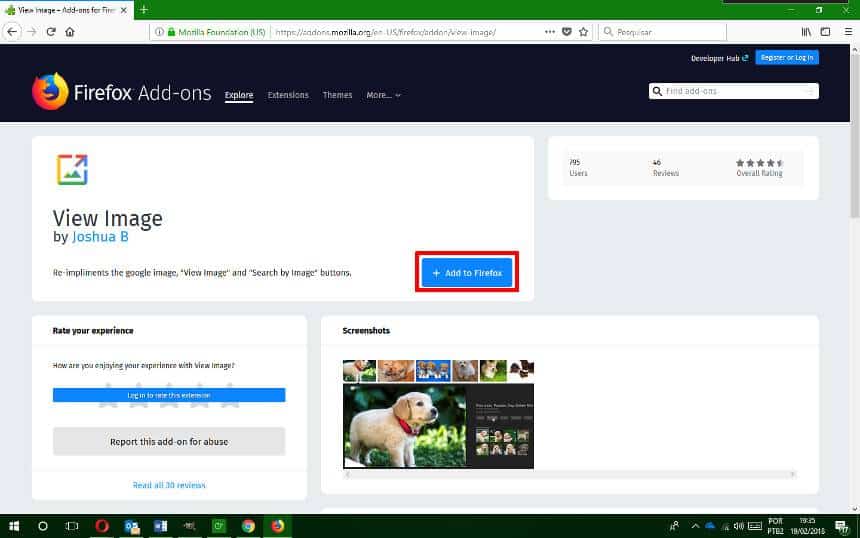Image resolution: width=860 pixels, height=538 pixels.
Task: Close the View Image Add-ons tab
Action: click(x=124, y=10)
